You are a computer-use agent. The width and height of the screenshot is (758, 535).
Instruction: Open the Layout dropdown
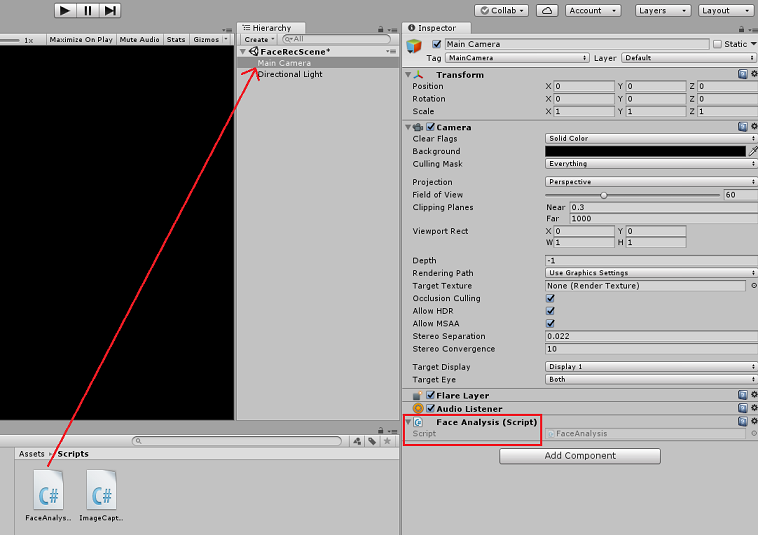coord(726,11)
